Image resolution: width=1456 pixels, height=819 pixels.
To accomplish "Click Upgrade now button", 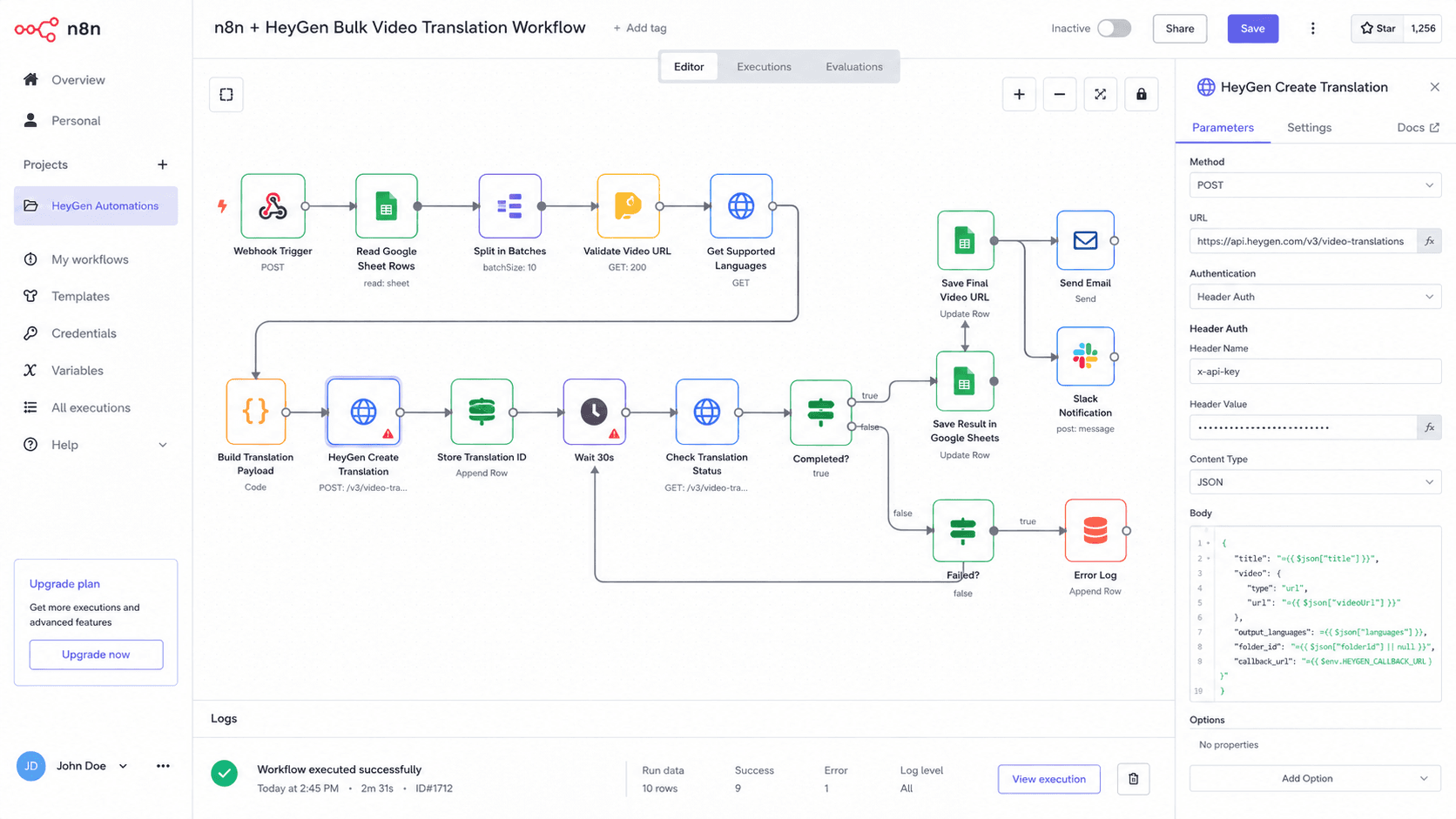I will tap(96, 655).
